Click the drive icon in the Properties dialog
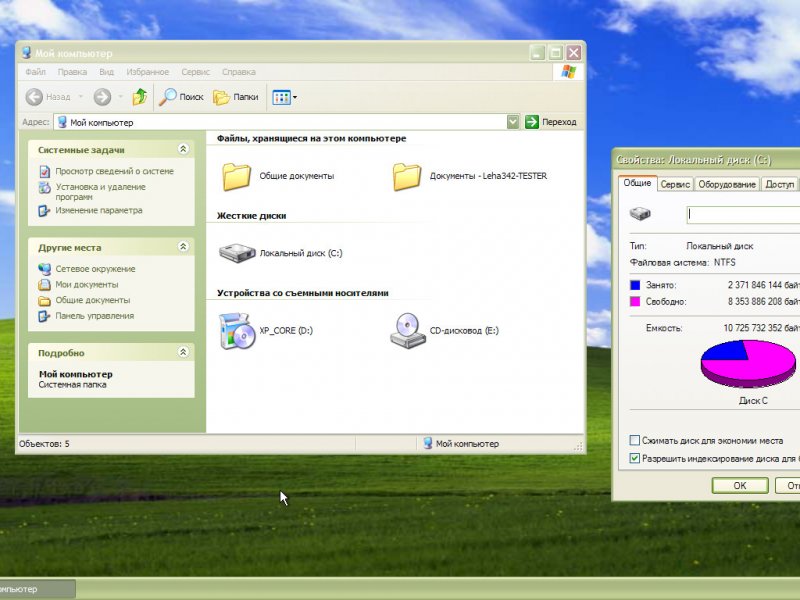Image resolution: width=800 pixels, height=600 pixels. point(640,213)
